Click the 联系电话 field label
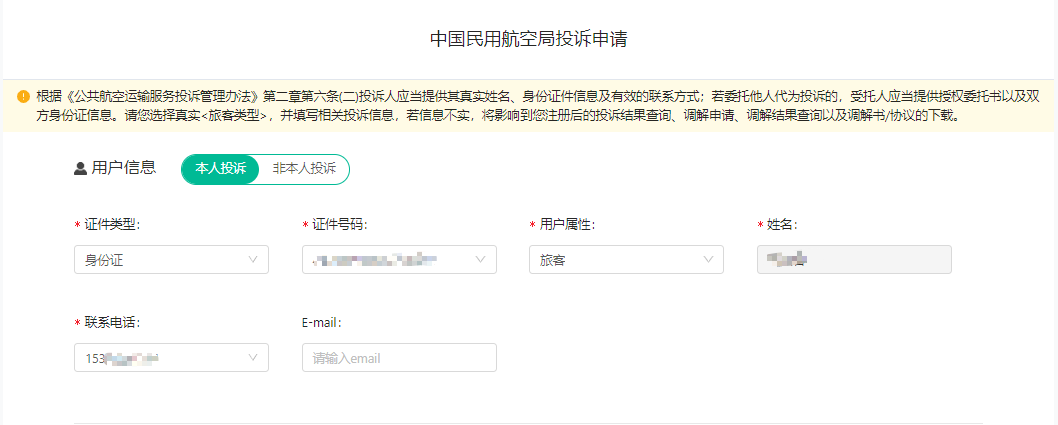 click(111, 323)
